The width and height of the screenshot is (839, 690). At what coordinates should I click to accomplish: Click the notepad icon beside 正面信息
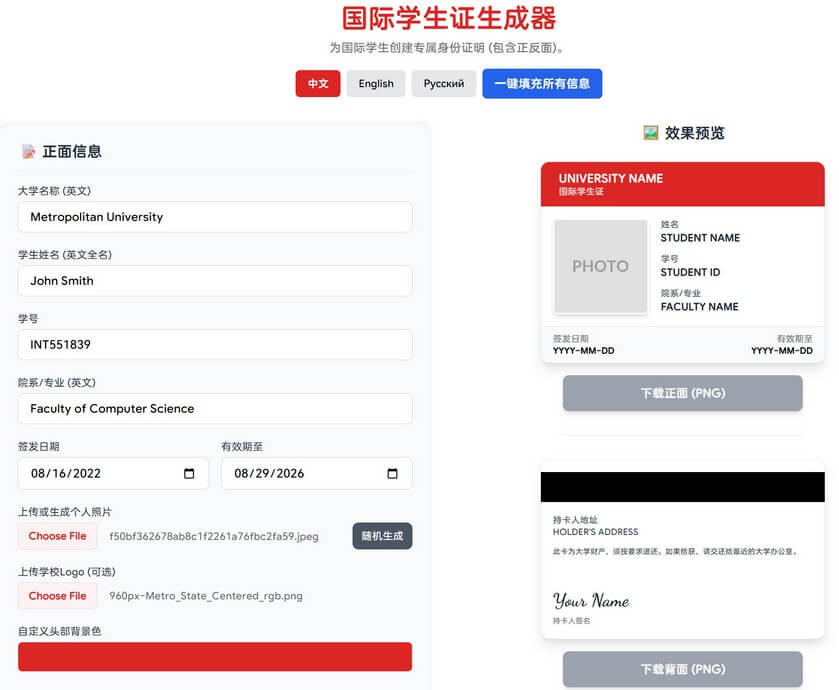point(28,152)
